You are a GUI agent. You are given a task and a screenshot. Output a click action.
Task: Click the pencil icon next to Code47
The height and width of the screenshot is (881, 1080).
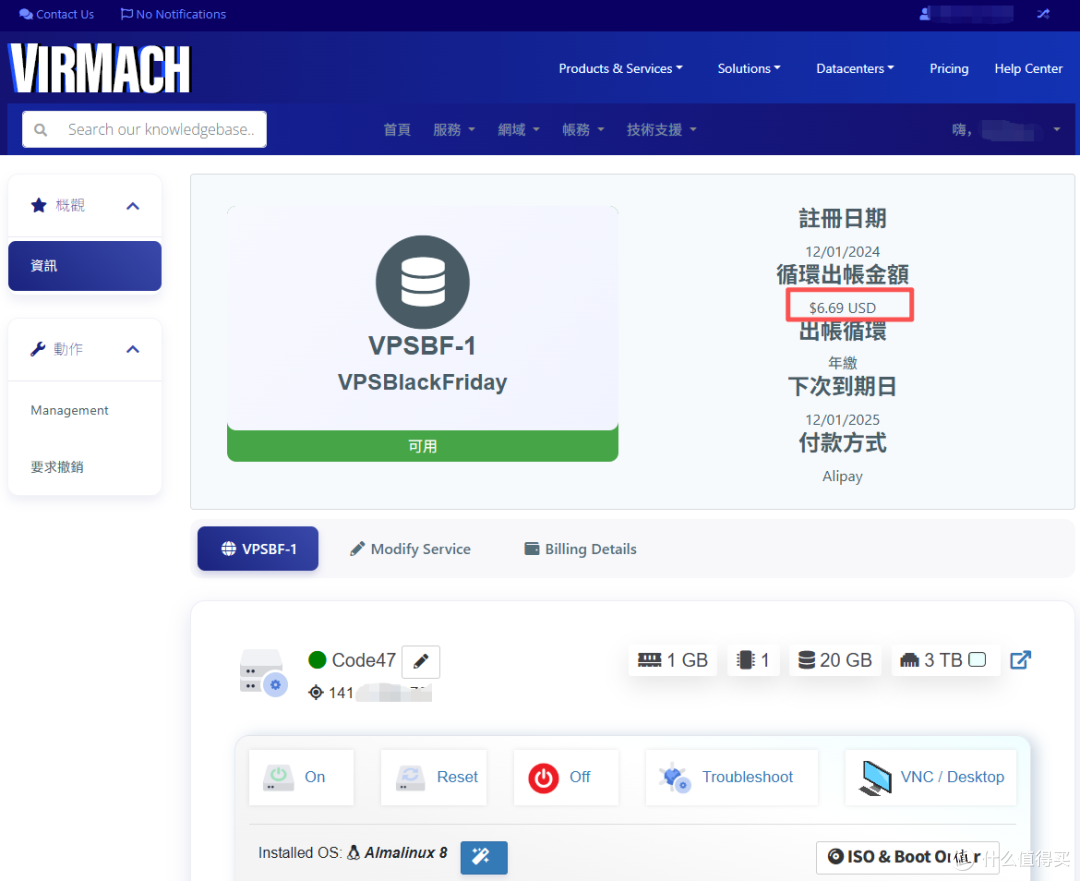421,661
